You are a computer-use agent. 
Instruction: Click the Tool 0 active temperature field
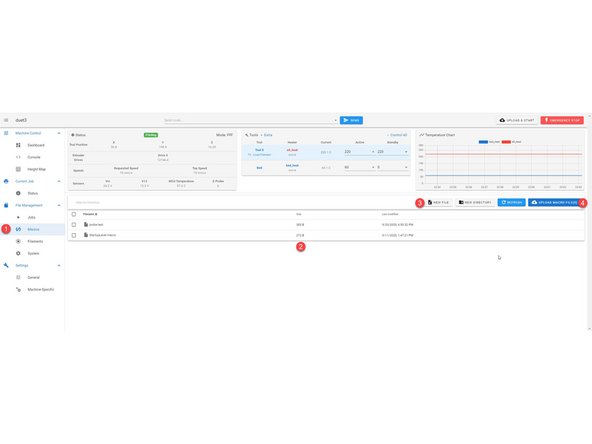pos(357,152)
